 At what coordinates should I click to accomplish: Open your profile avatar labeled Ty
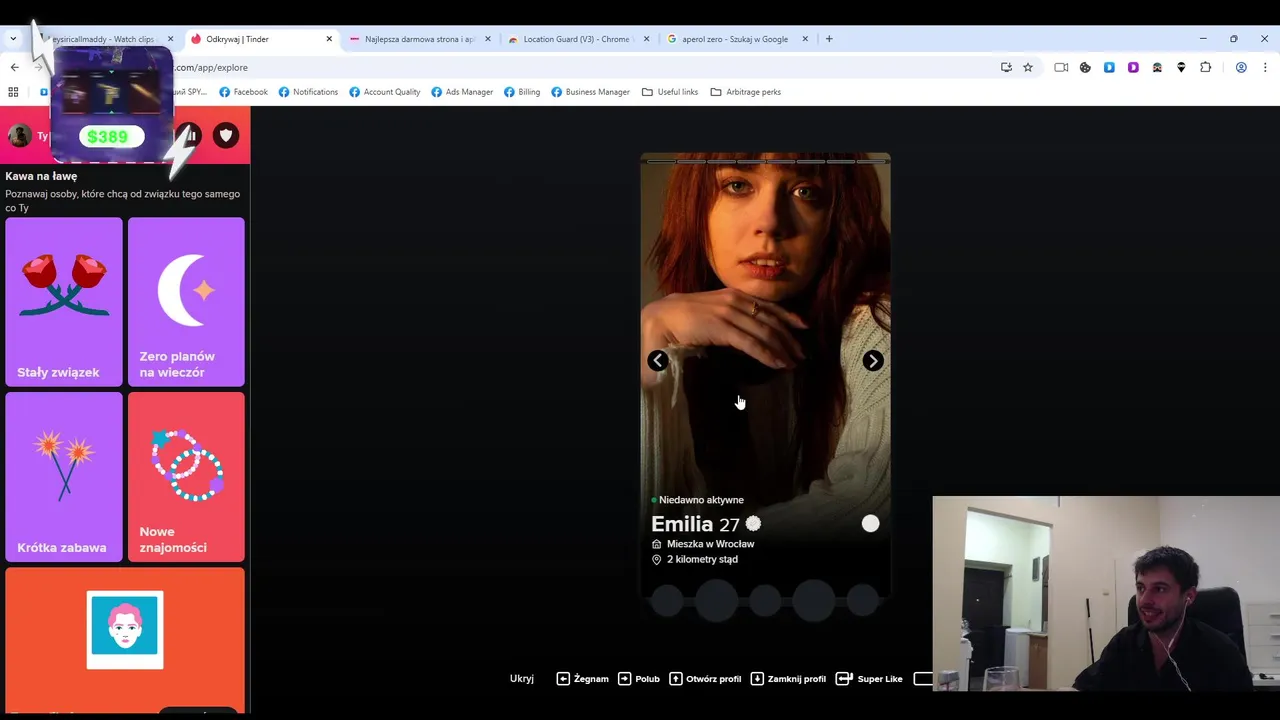[x=19, y=136]
